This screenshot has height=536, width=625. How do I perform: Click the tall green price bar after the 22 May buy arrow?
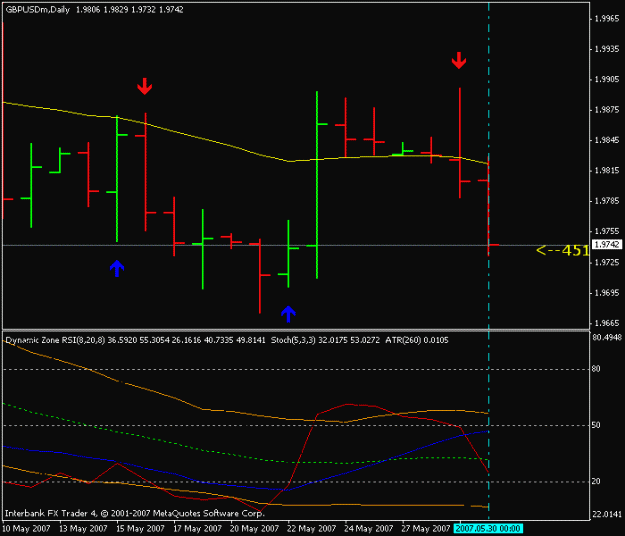(317, 185)
